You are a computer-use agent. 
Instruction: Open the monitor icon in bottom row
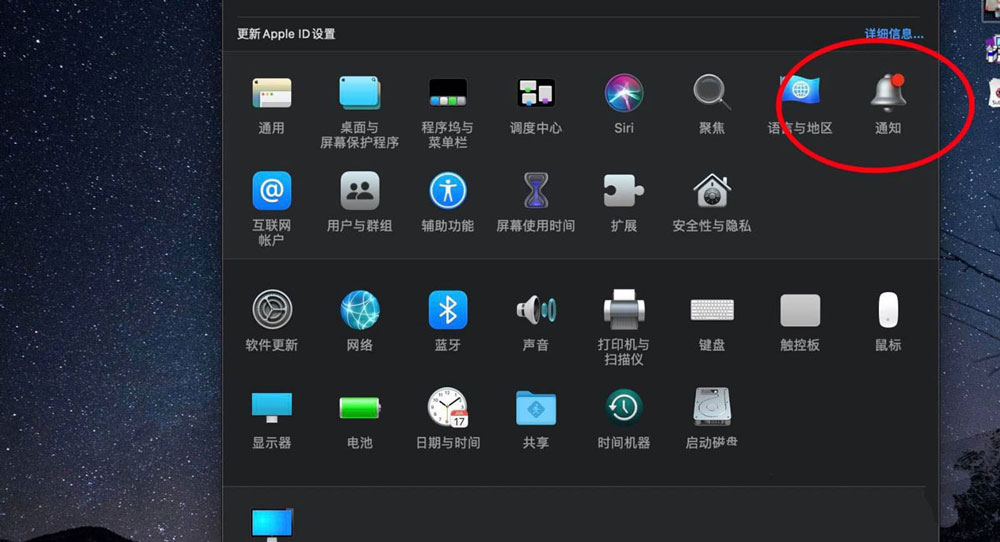(272, 524)
